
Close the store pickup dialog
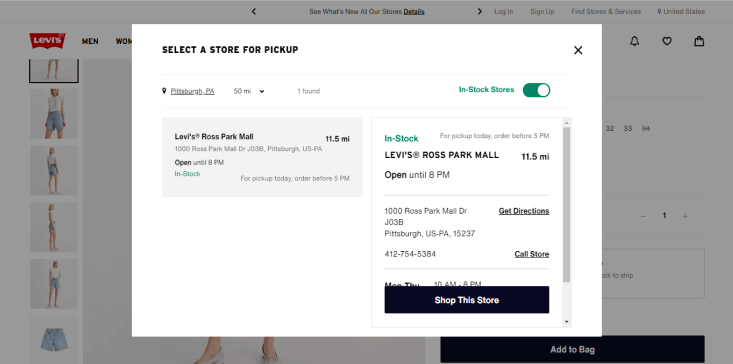click(578, 50)
